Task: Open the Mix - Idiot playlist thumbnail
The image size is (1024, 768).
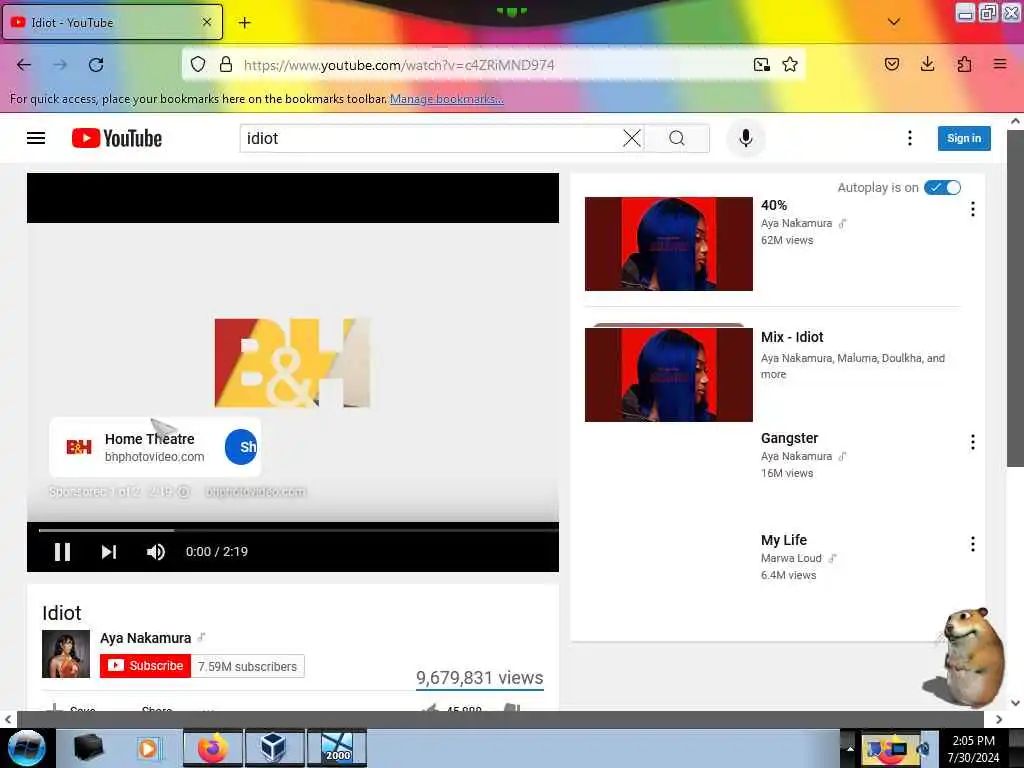Action: coord(669,375)
